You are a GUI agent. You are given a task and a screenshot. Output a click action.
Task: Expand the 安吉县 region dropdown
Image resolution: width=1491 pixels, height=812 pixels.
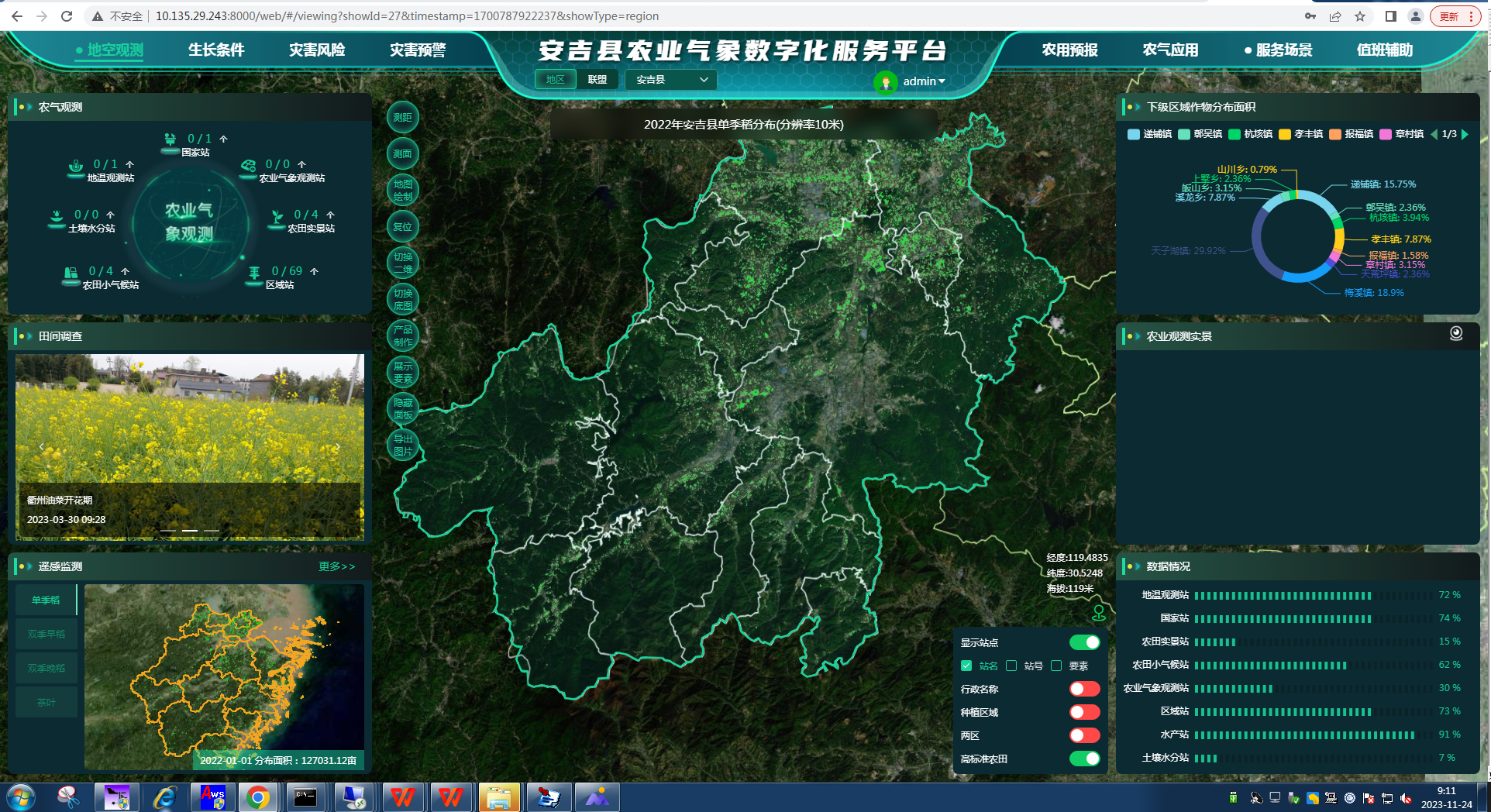click(x=671, y=80)
